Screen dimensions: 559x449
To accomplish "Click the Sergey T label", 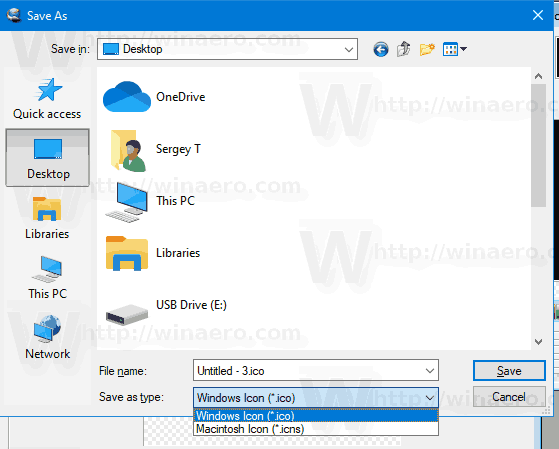I will [178, 149].
